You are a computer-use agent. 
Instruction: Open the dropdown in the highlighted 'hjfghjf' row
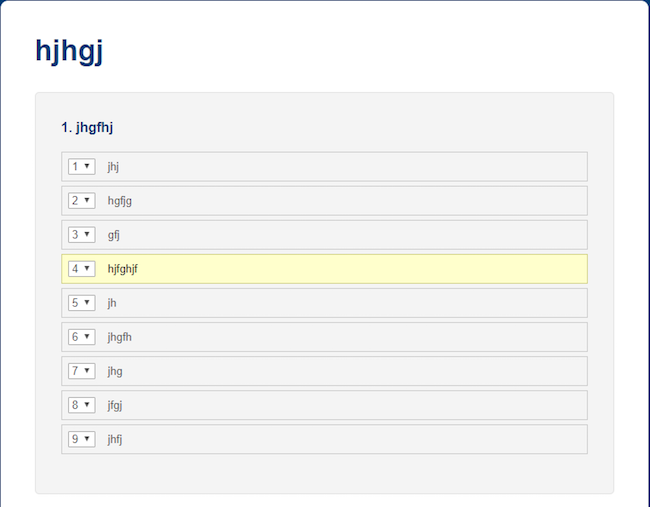coord(82,269)
